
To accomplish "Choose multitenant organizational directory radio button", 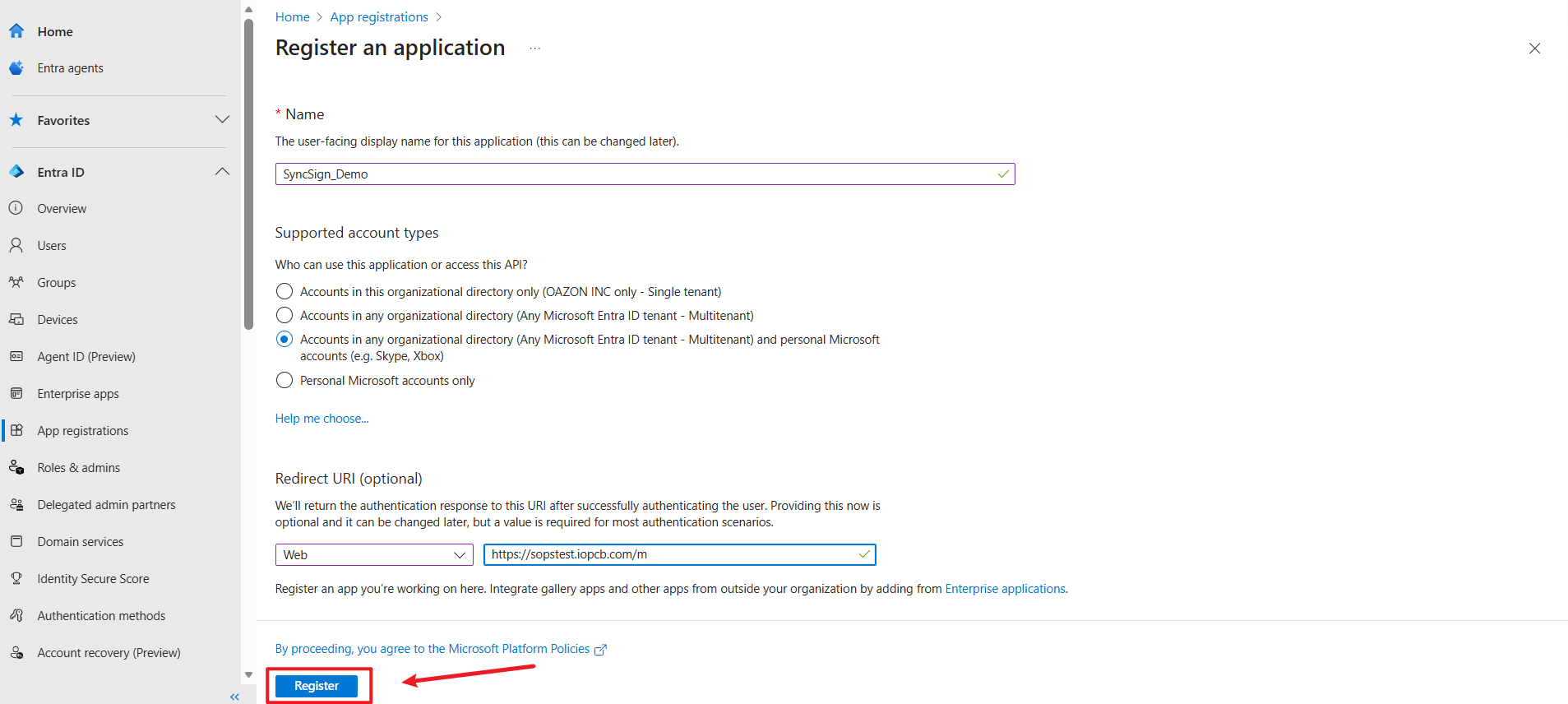I will coord(284,316).
